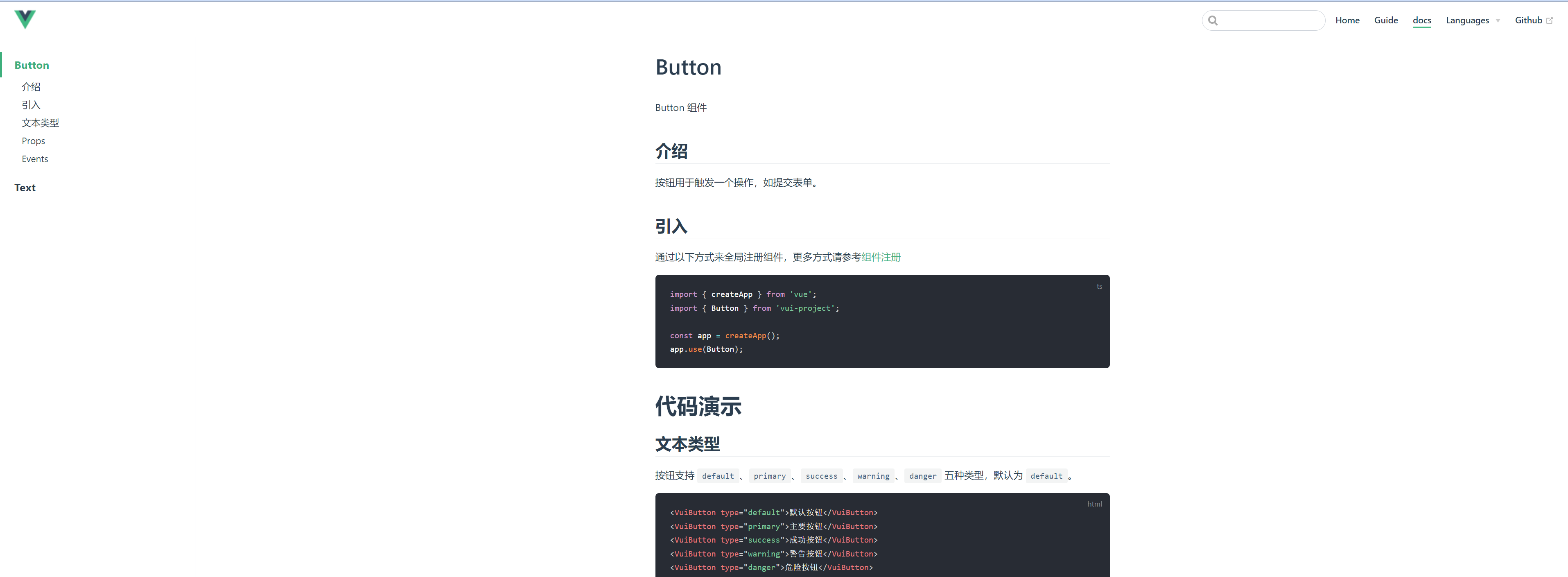This screenshot has height=577, width=1568.
Task: Click the Github external link icon
Action: (x=1550, y=21)
